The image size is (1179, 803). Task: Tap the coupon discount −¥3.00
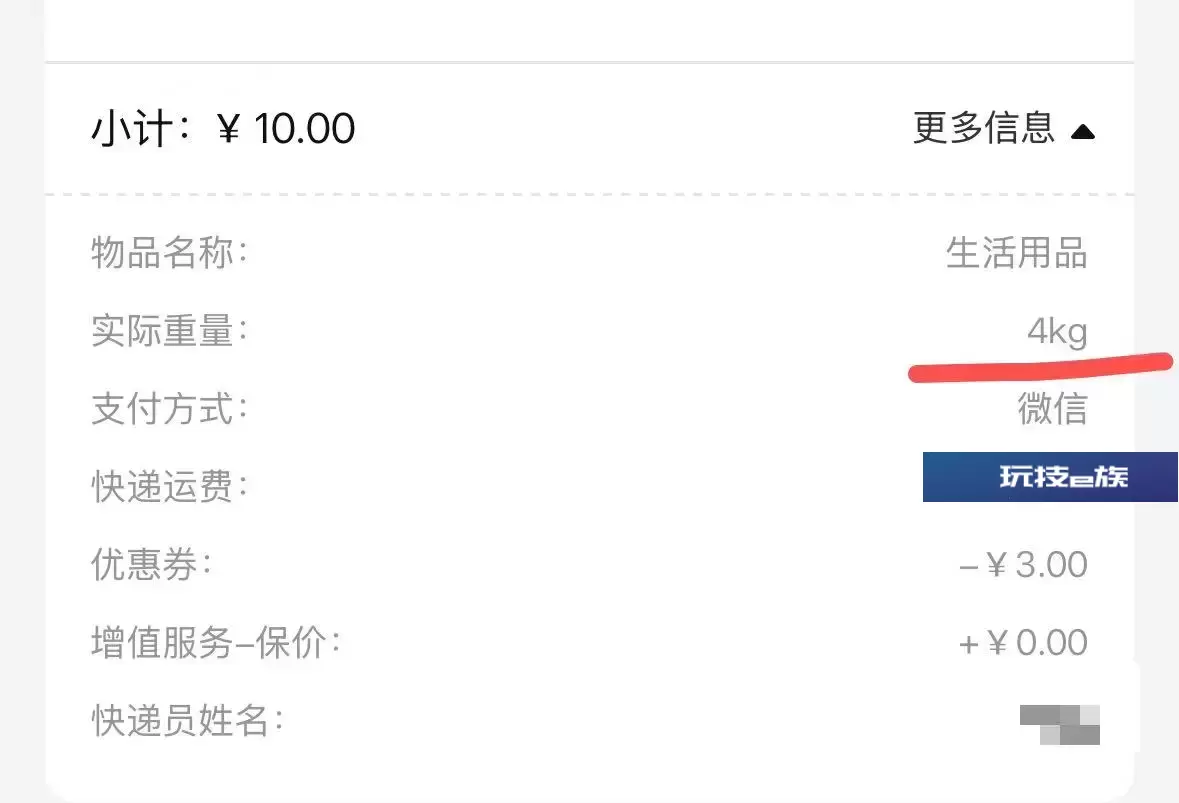pos(1023,565)
